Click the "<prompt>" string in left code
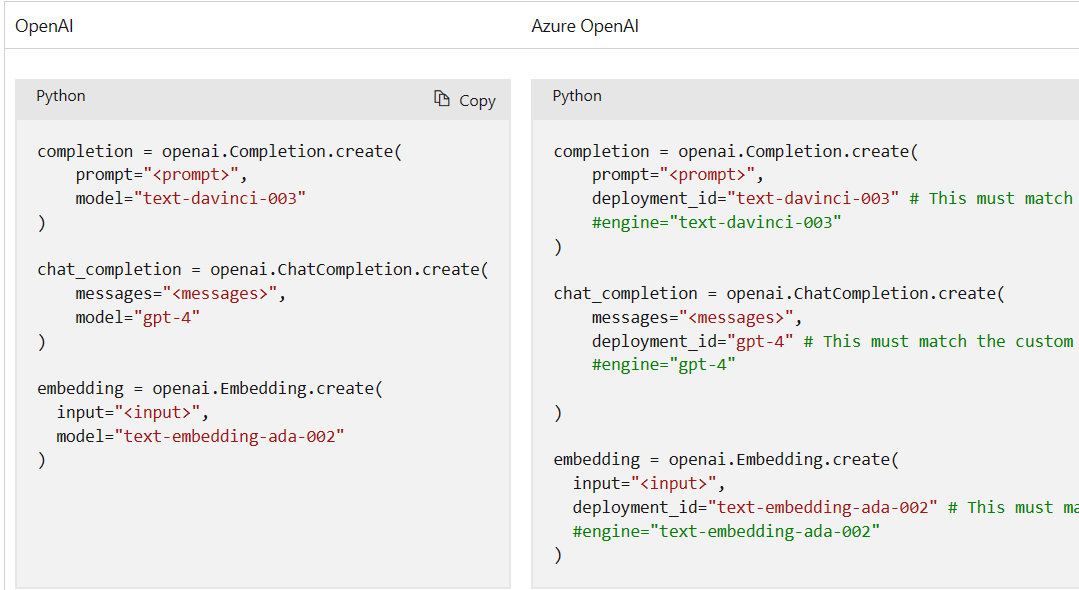This screenshot has height=590, width=1079. click(191, 175)
